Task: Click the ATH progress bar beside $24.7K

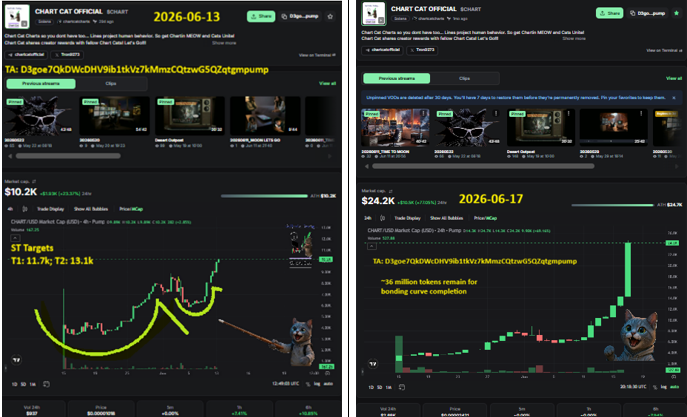Action: click(613, 205)
